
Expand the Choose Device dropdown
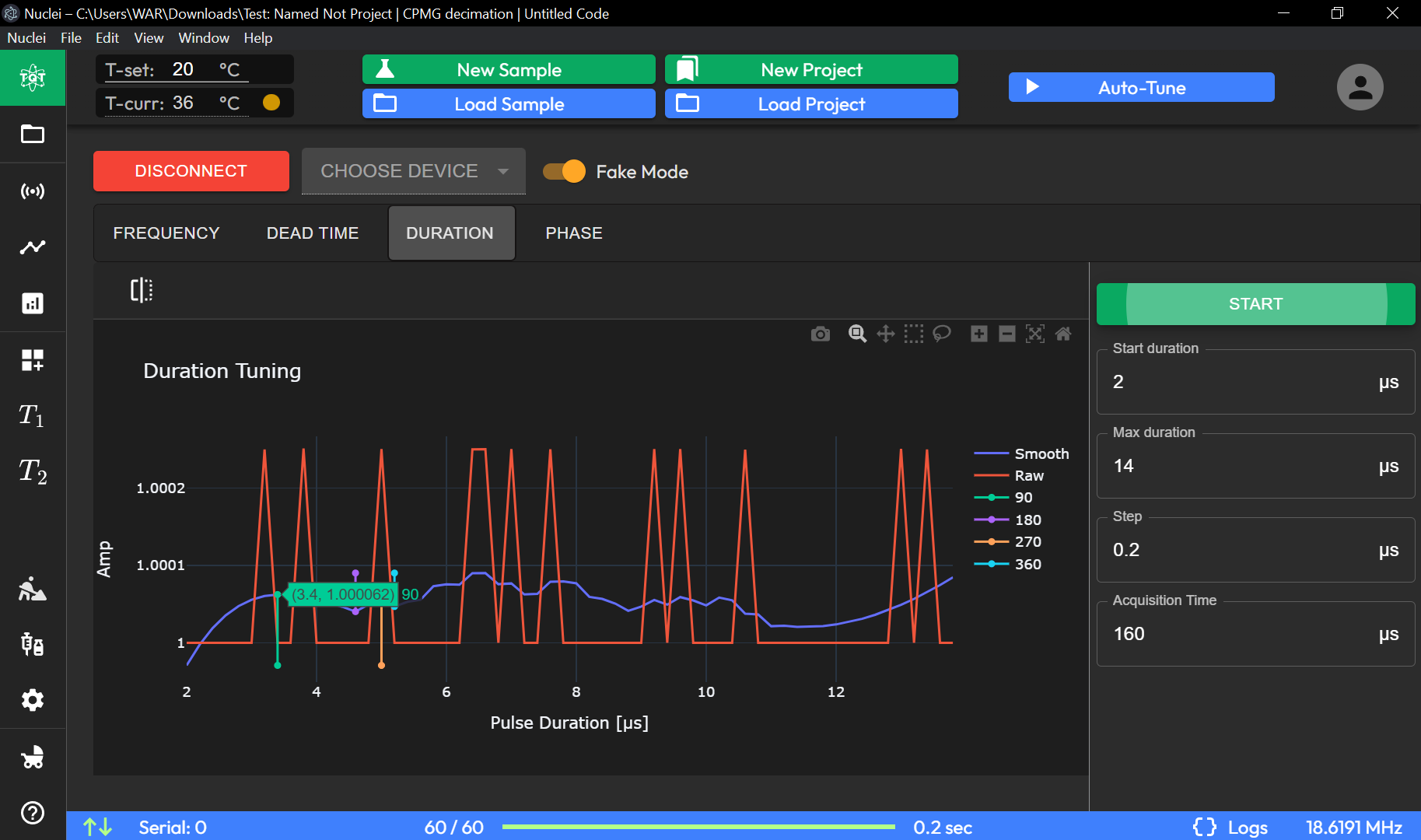[414, 171]
